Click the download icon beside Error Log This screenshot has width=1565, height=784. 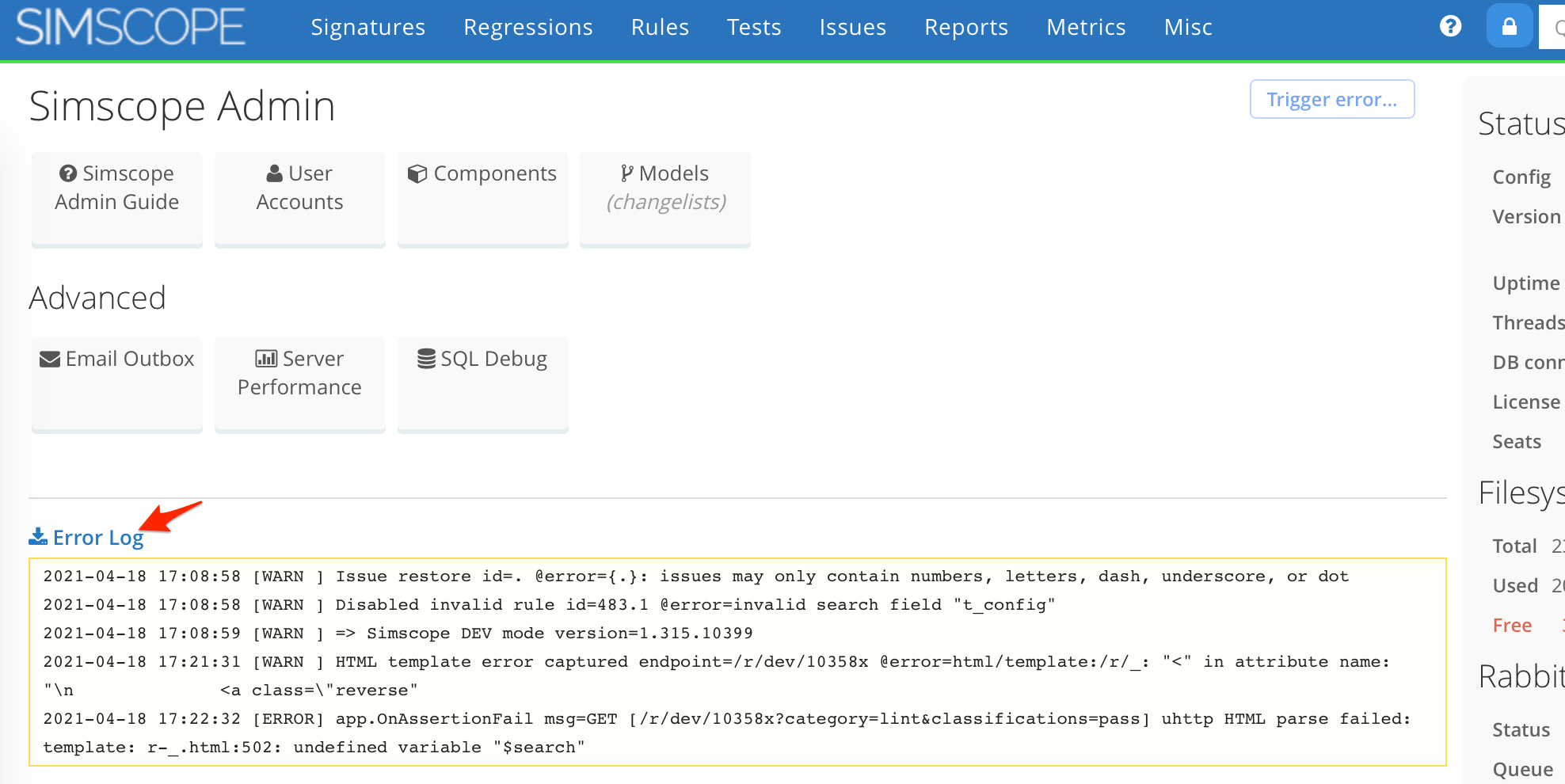(x=38, y=537)
